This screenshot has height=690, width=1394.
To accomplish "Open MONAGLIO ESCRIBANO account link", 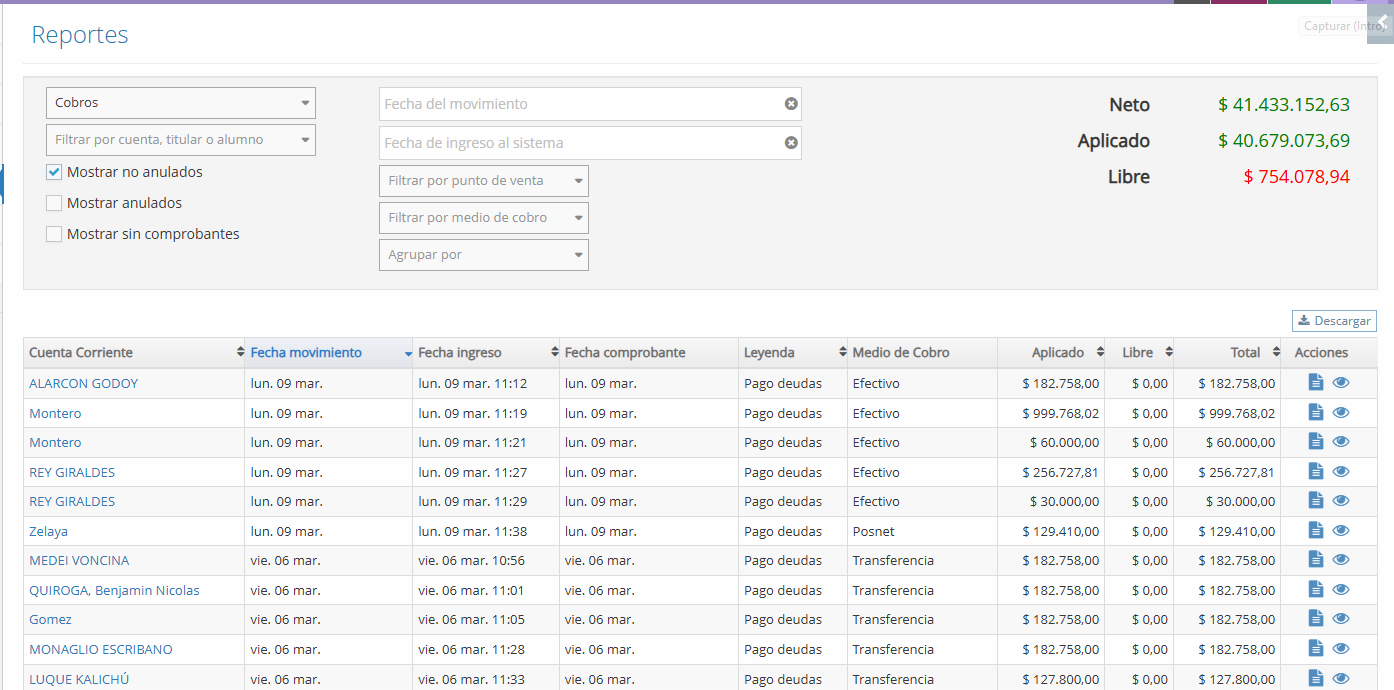I will [101, 649].
